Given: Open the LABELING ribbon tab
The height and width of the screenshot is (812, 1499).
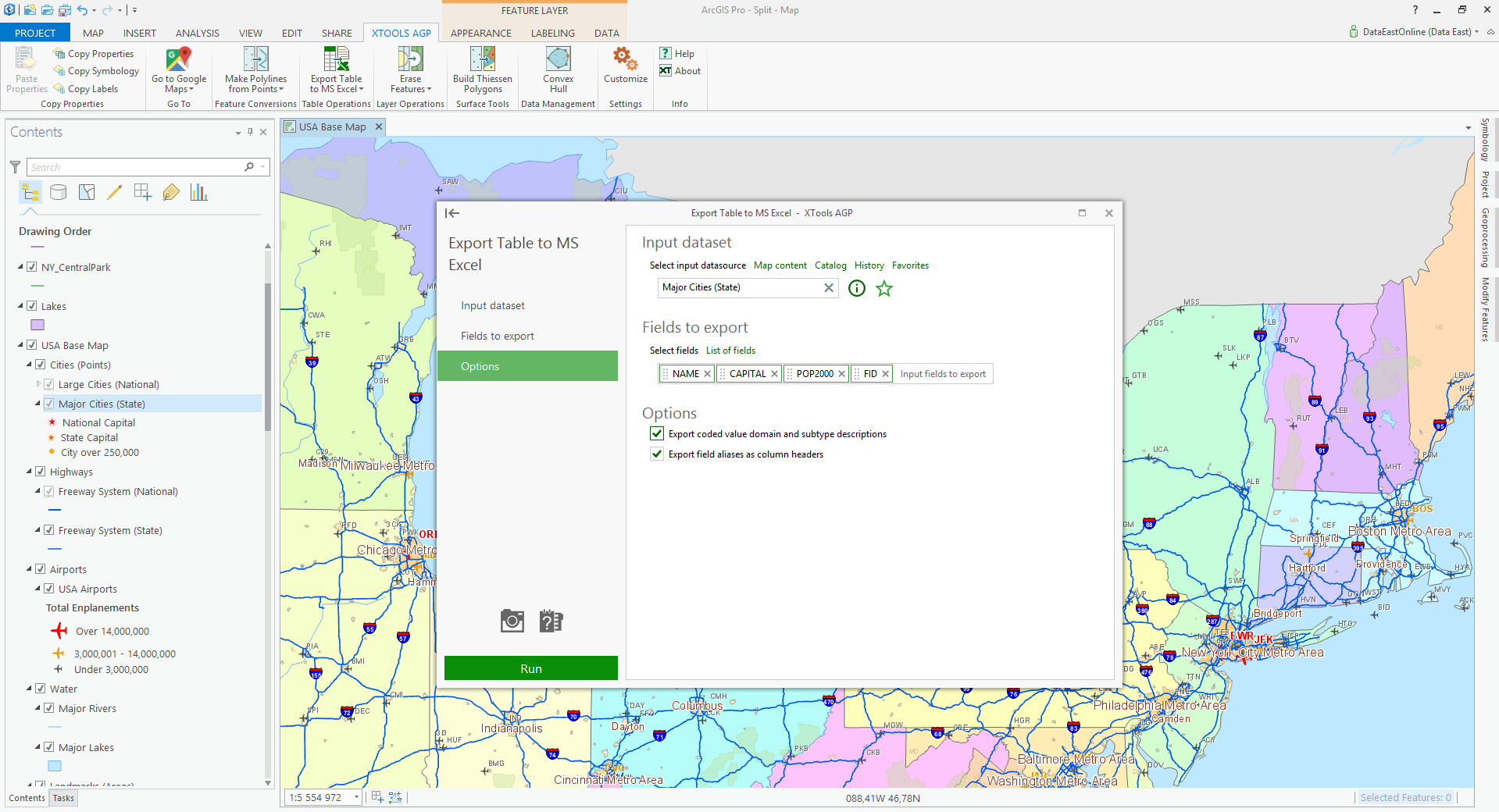Looking at the screenshot, I should point(552,33).
